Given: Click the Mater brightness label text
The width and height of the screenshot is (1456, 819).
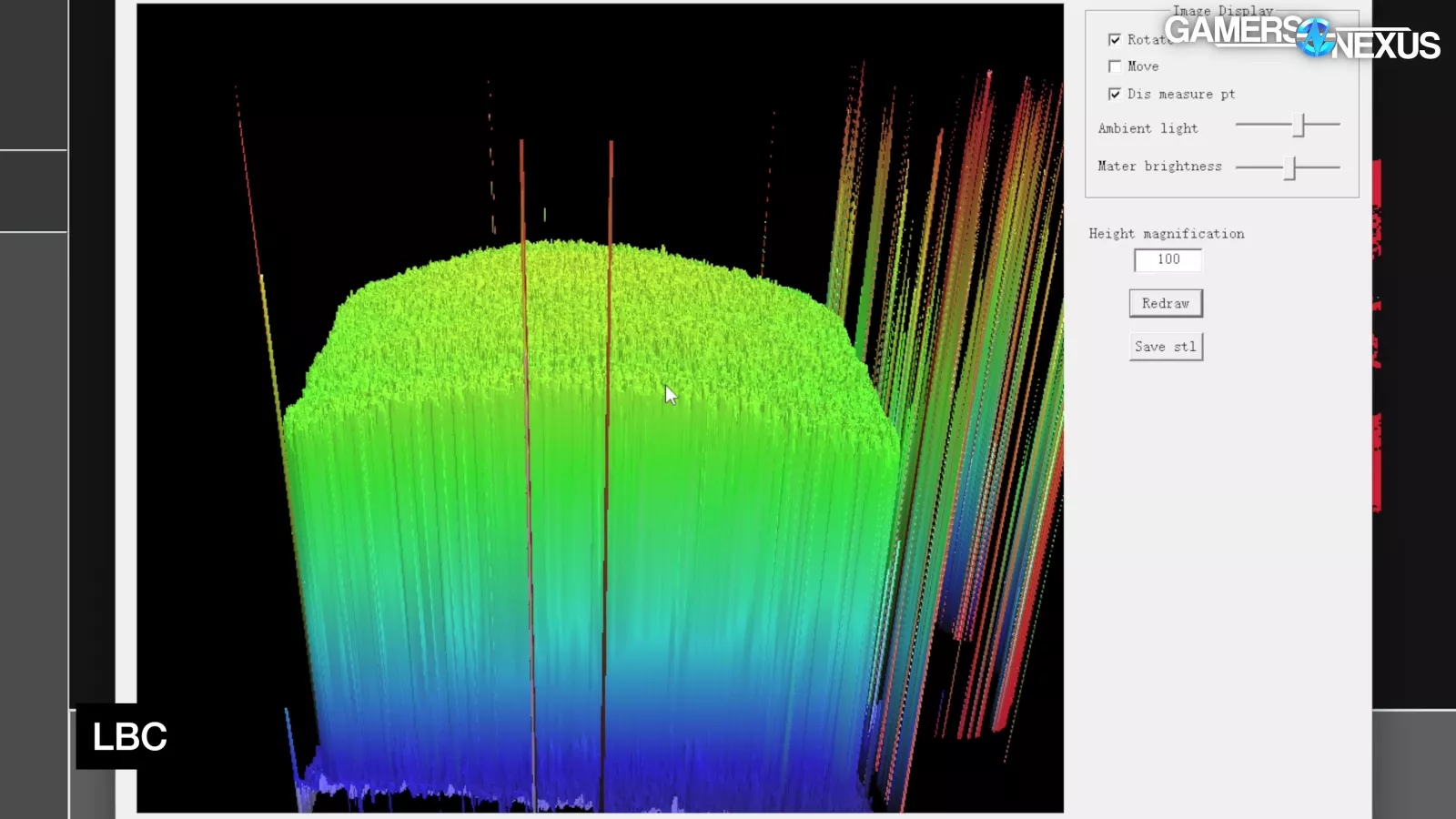Looking at the screenshot, I should pos(1159,167).
